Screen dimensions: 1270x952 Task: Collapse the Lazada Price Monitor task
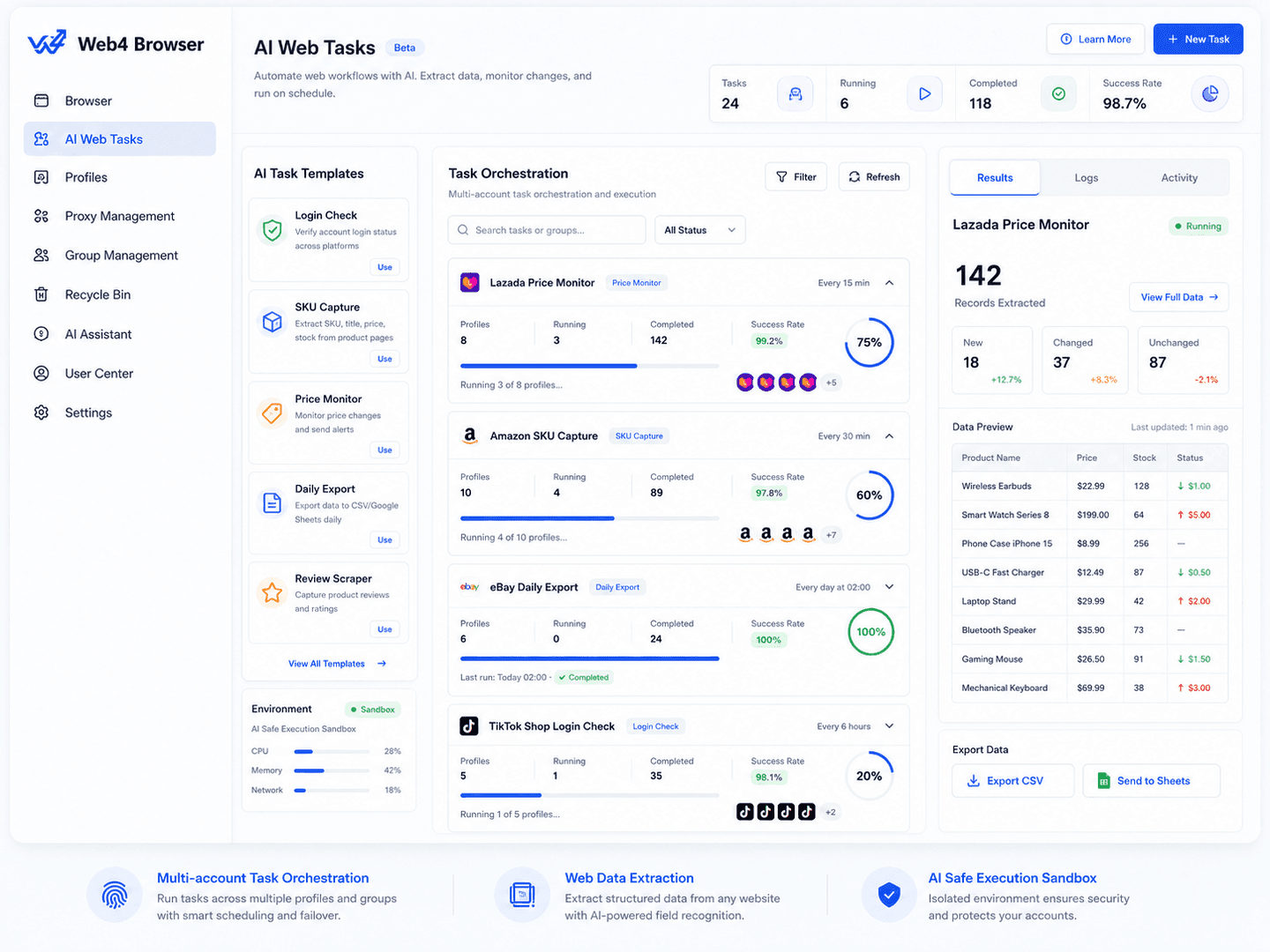coord(889,283)
